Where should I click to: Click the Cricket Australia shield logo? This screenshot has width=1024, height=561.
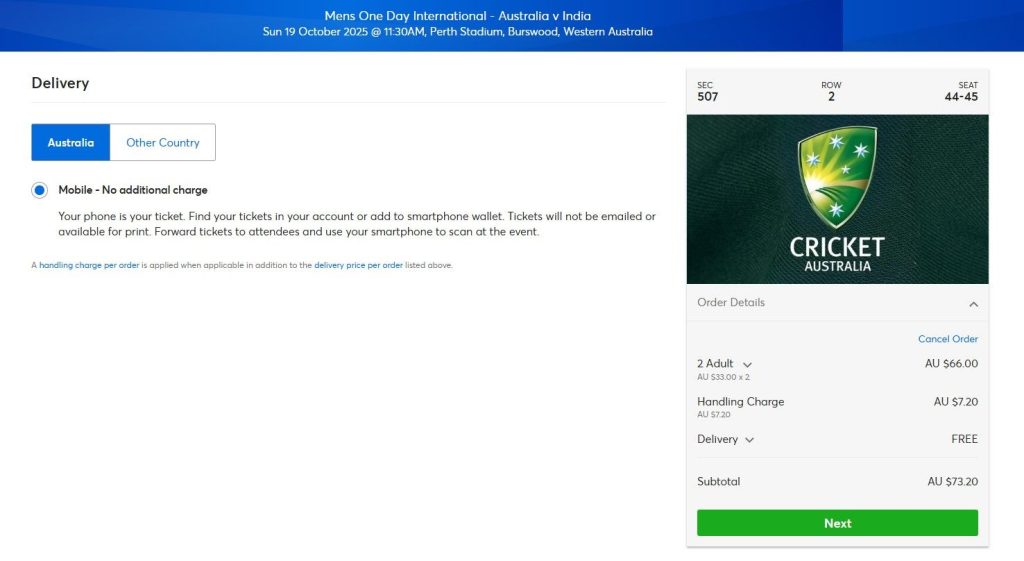coord(837,177)
